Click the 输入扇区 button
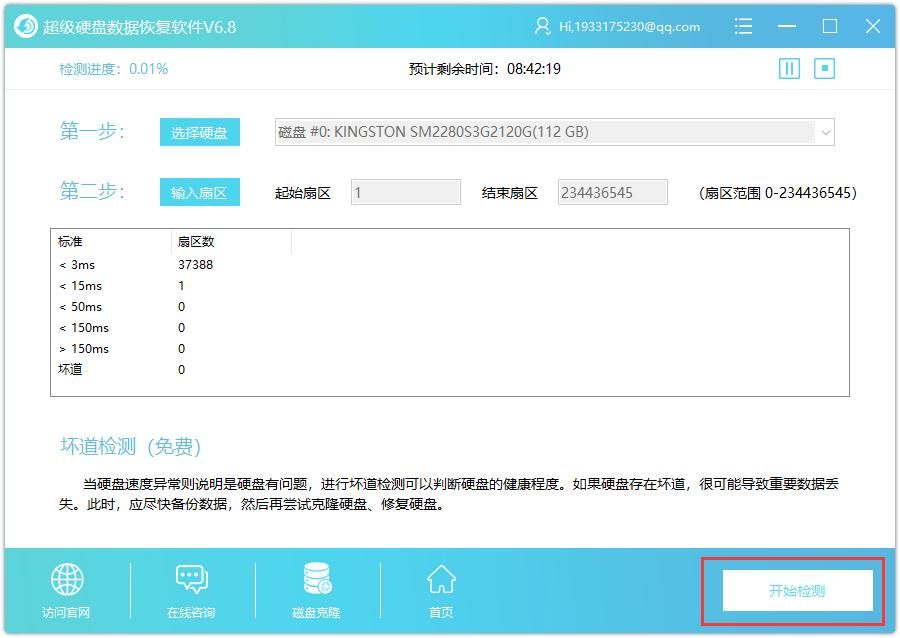Image resolution: width=900 pixels, height=638 pixels. pos(199,192)
